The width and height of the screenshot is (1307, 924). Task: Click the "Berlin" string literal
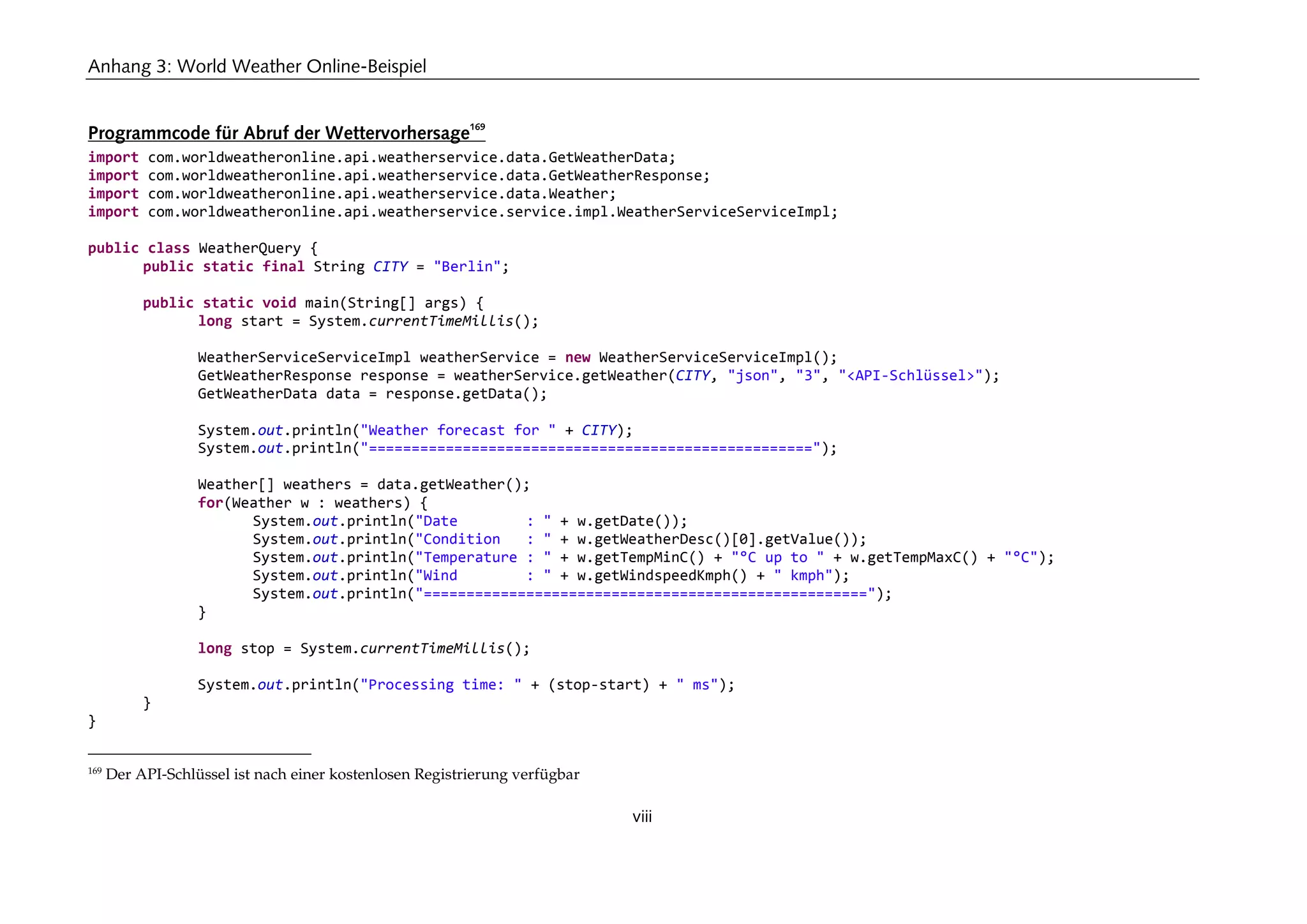(467, 267)
